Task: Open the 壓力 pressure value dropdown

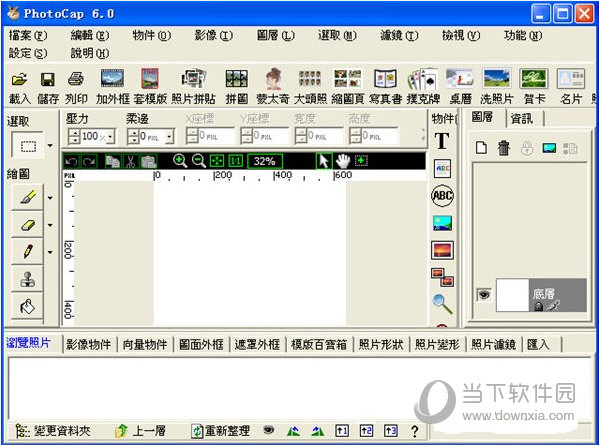Action: click(110, 136)
